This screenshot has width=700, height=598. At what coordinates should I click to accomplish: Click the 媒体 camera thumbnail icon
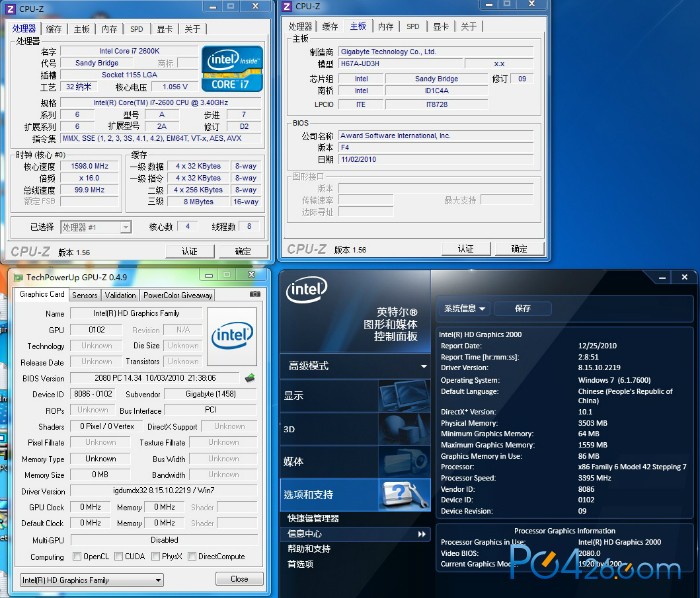[x=404, y=461]
